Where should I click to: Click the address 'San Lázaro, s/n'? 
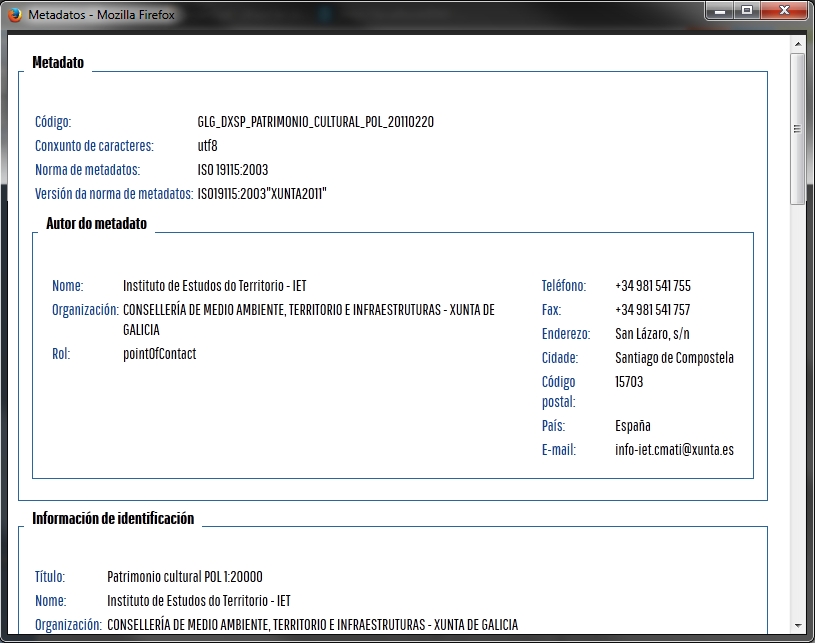[x=652, y=333]
